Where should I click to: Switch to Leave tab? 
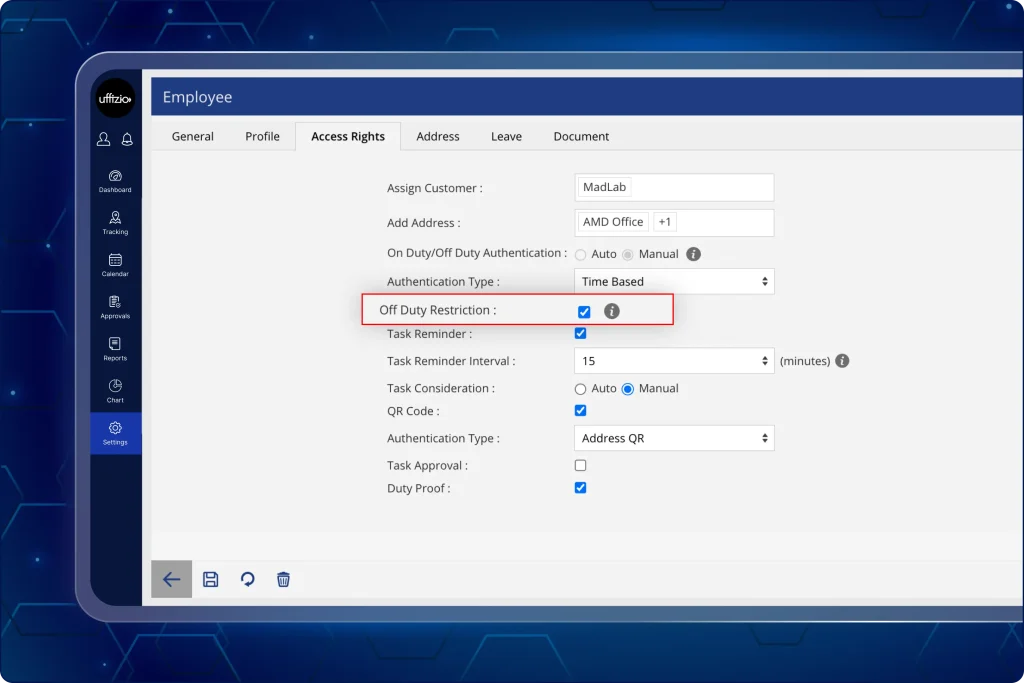(x=506, y=136)
